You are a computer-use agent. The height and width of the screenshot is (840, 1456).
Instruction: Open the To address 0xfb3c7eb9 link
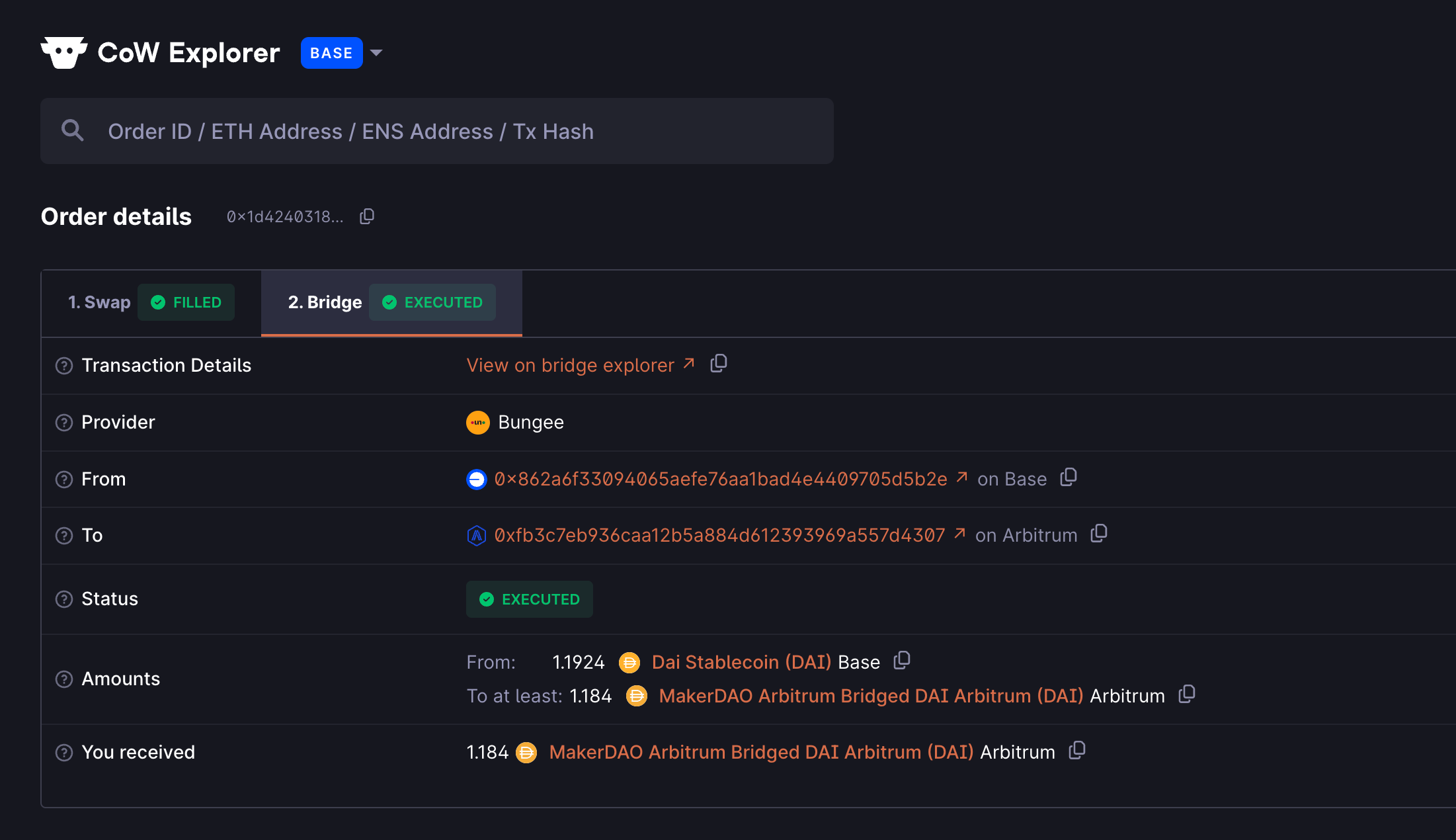click(x=719, y=535)
